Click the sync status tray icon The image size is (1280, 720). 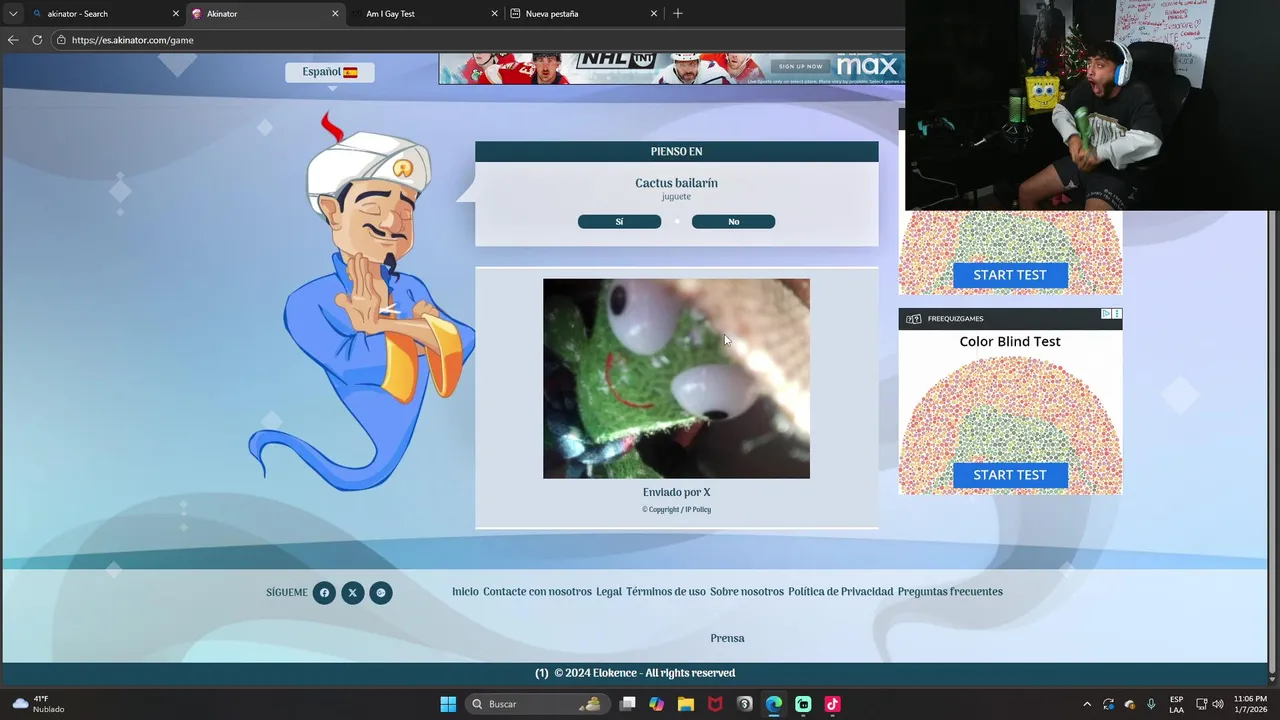(1108, 704)
